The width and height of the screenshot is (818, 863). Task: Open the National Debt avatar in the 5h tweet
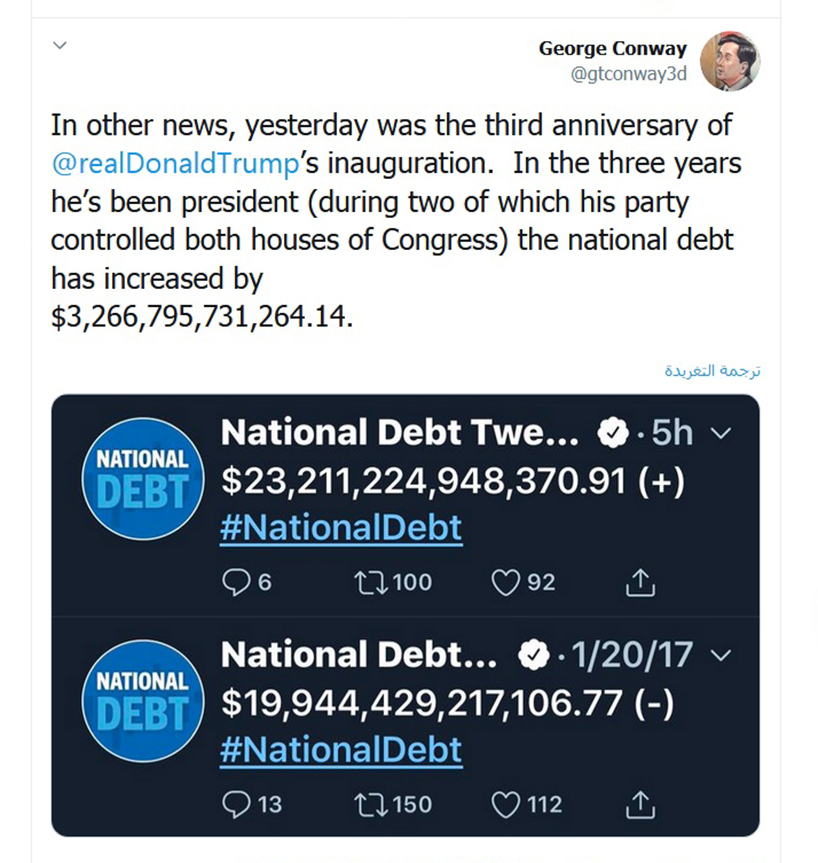point(143,479)
